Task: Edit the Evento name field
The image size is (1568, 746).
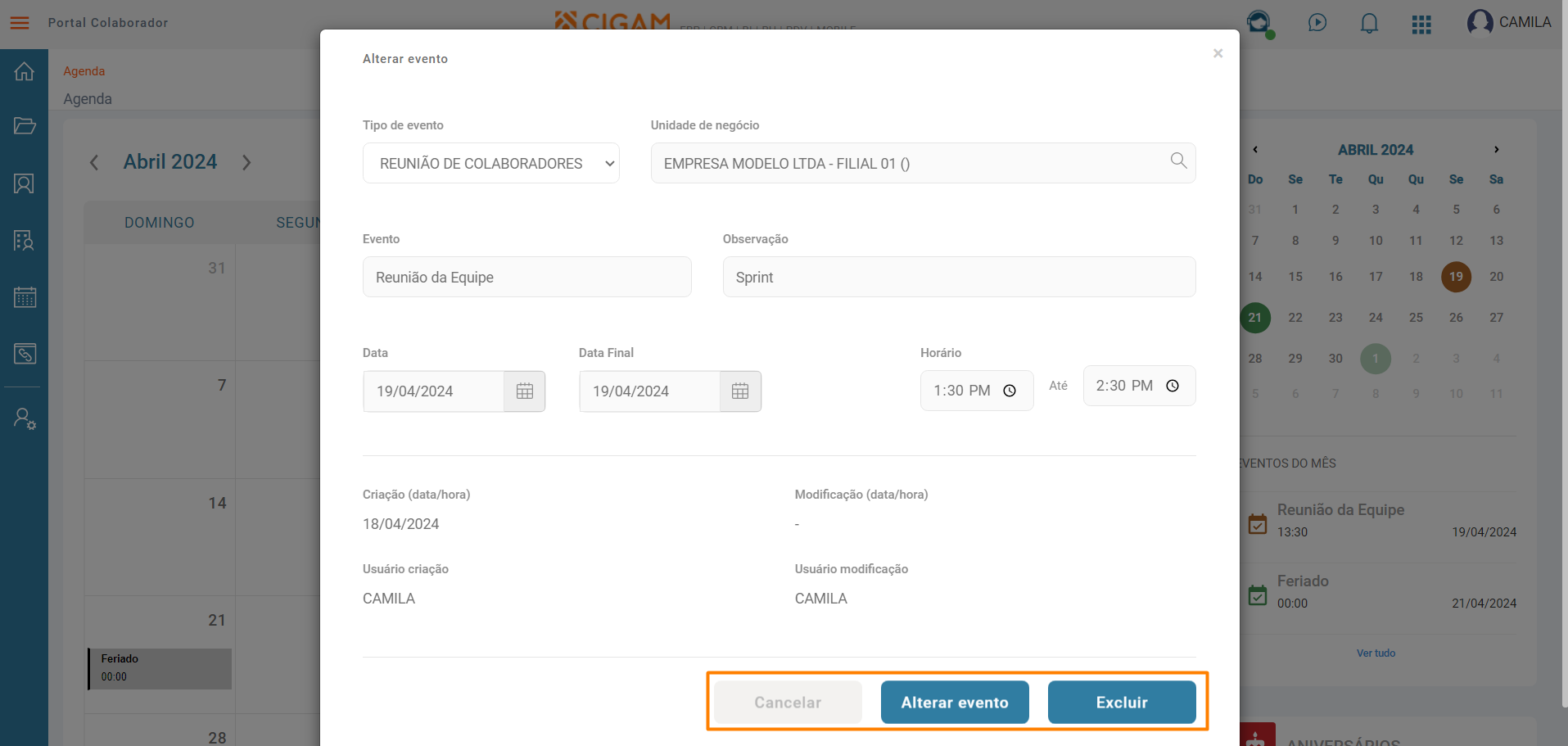Action: pyautogui.click(x=527, y=277)
